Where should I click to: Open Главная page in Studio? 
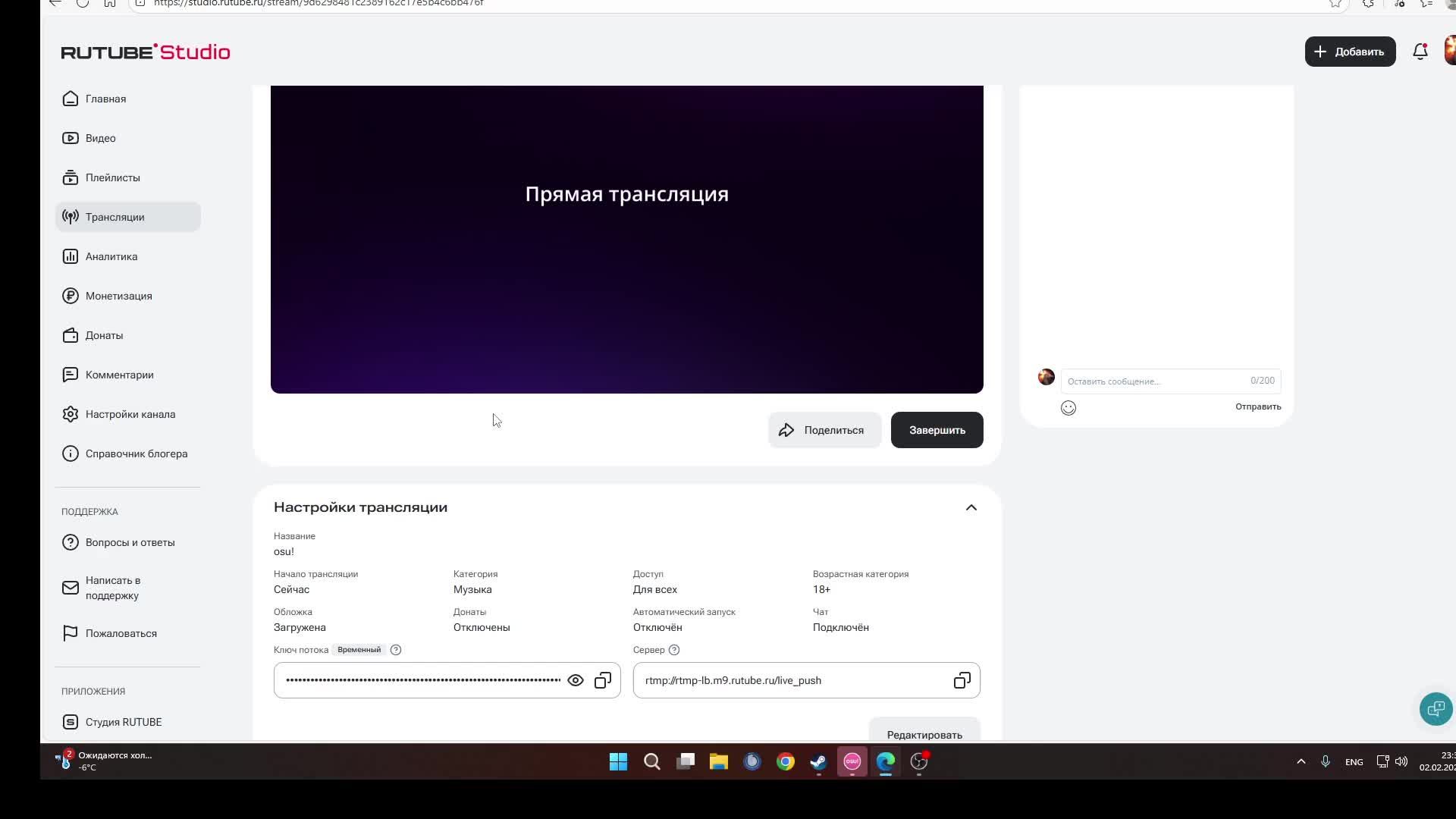(x=105, y=99)
